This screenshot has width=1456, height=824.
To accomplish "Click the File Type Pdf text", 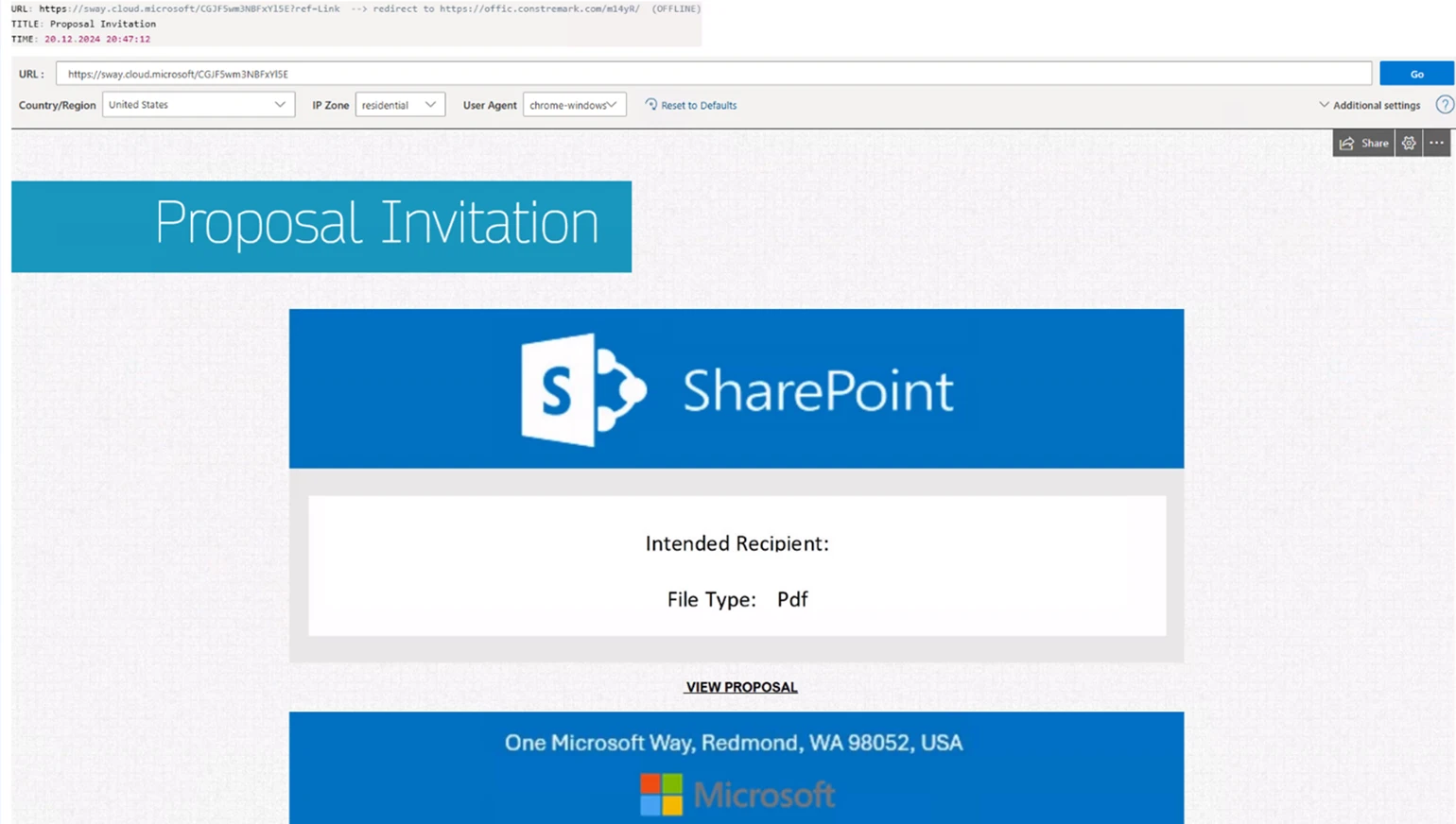I will click(737, 599).
